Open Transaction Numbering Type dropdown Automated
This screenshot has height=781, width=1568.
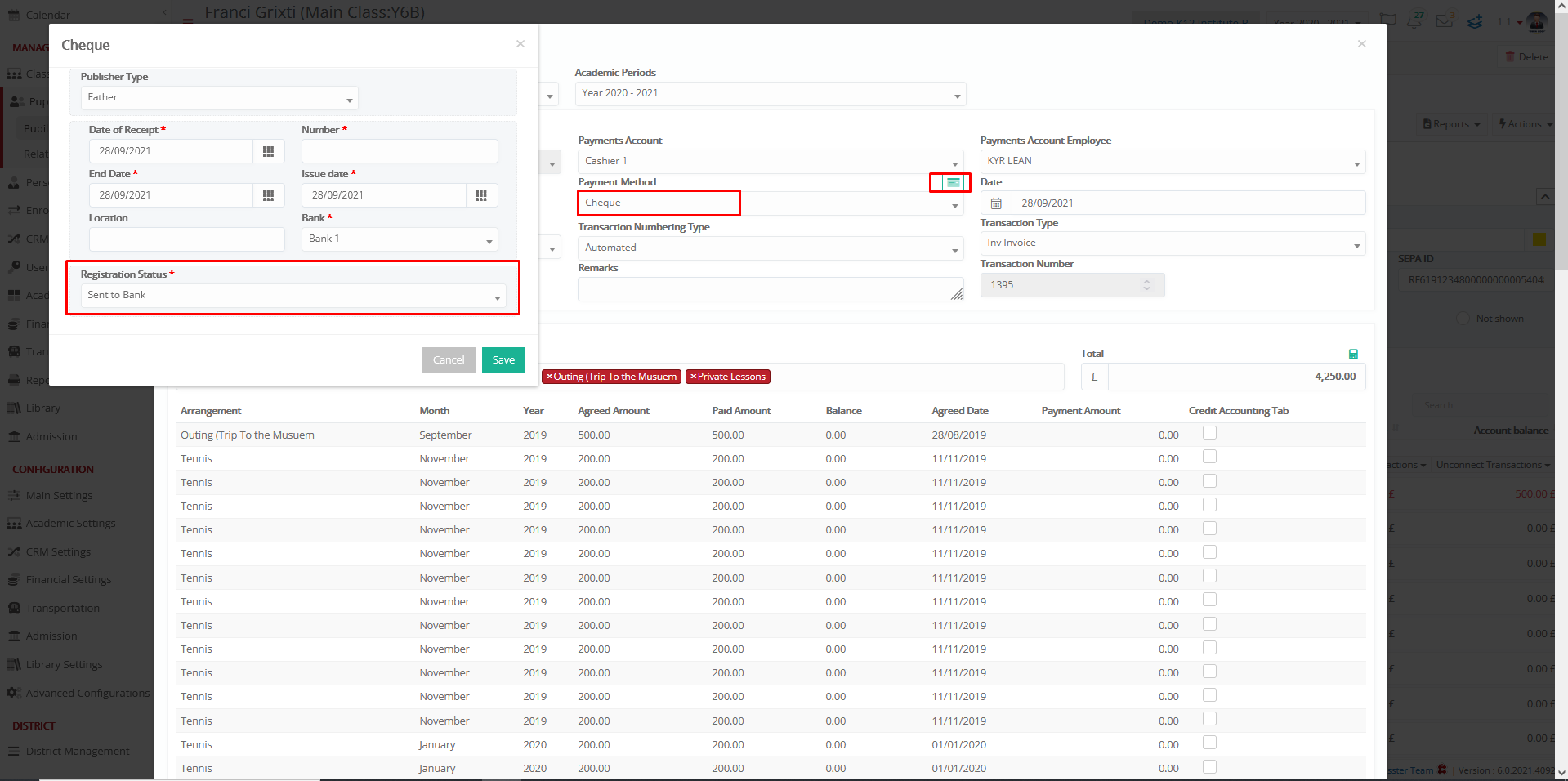(771, 248)
